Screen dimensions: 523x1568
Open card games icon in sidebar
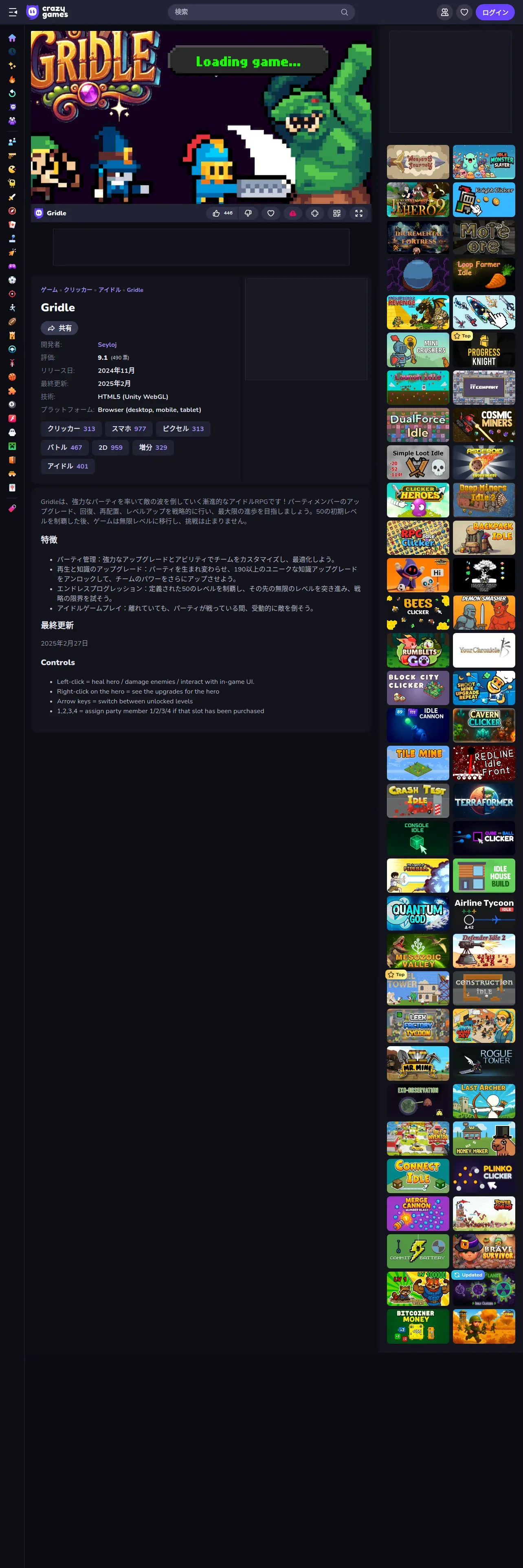(12, 225)
